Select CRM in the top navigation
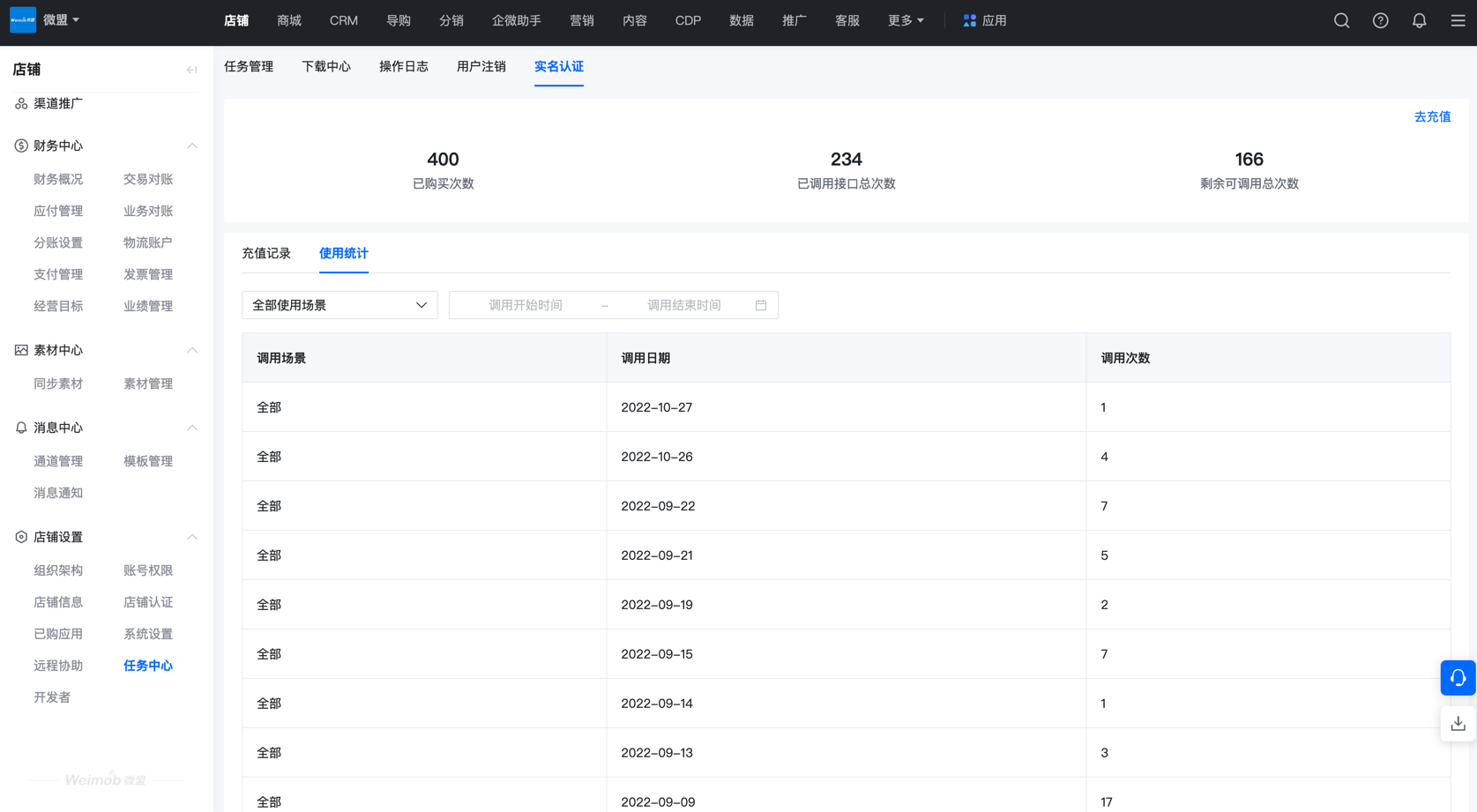Viewport: 1477px width, 812px height. tap(343, 20)
